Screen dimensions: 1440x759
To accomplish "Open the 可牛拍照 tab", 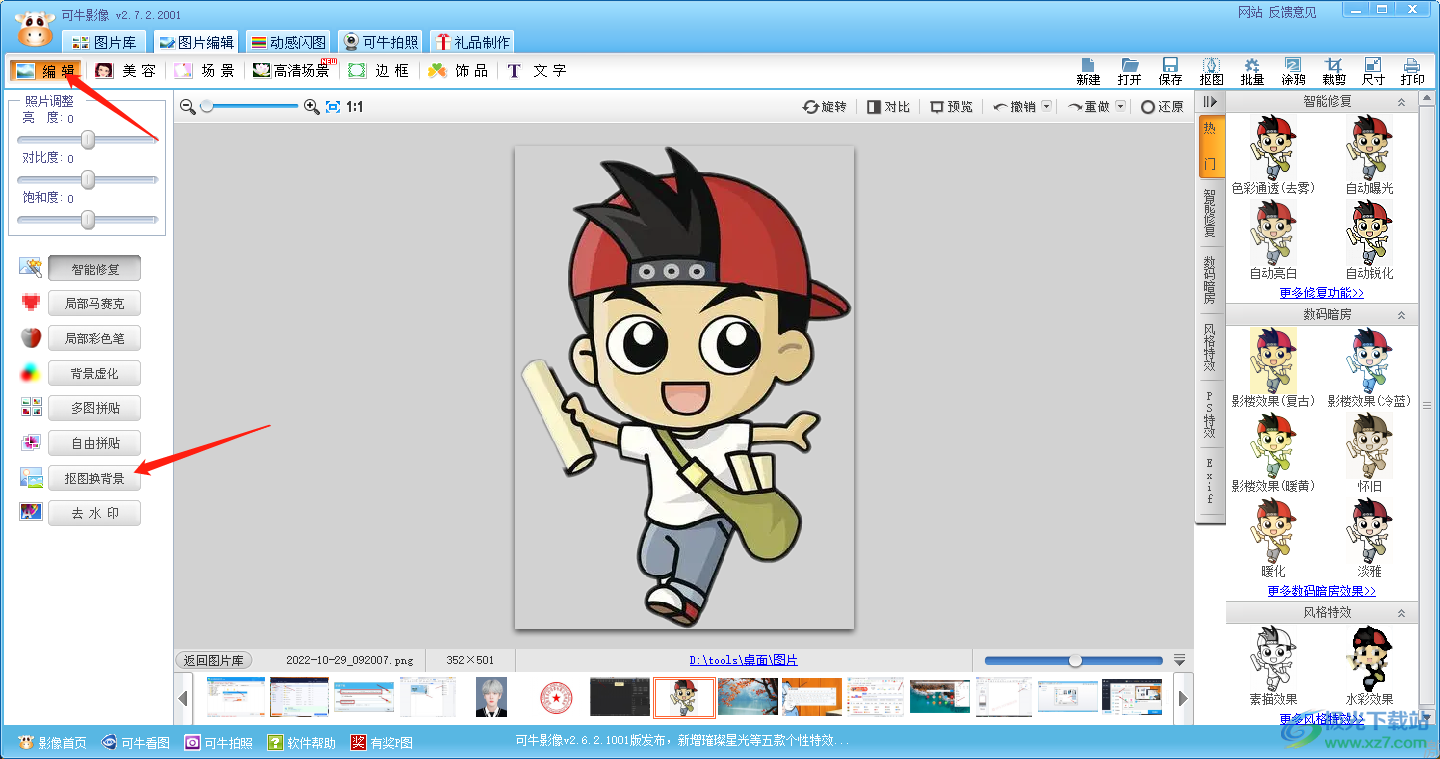I will (381, 42).
